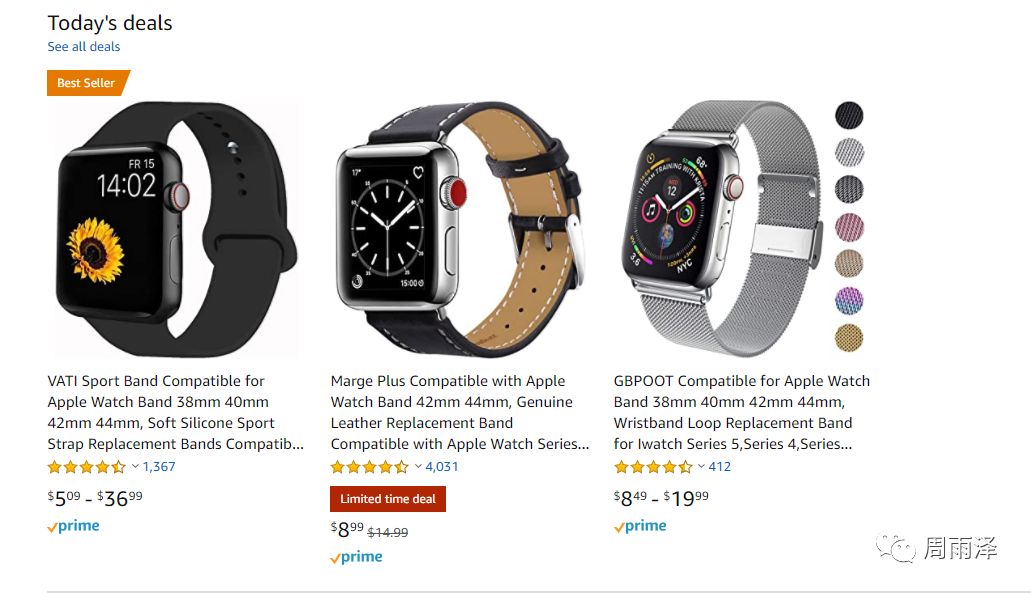
Task: Open VATI Sport Band product title
Action: coord(176,412)
